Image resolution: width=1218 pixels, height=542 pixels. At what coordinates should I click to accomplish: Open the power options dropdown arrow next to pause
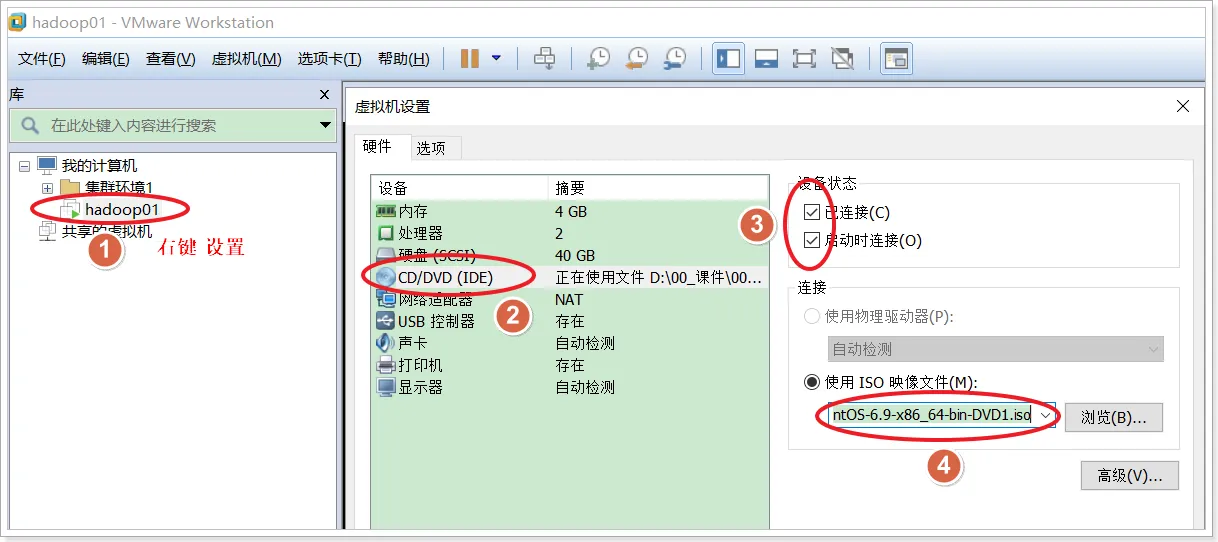pos(496,59)
